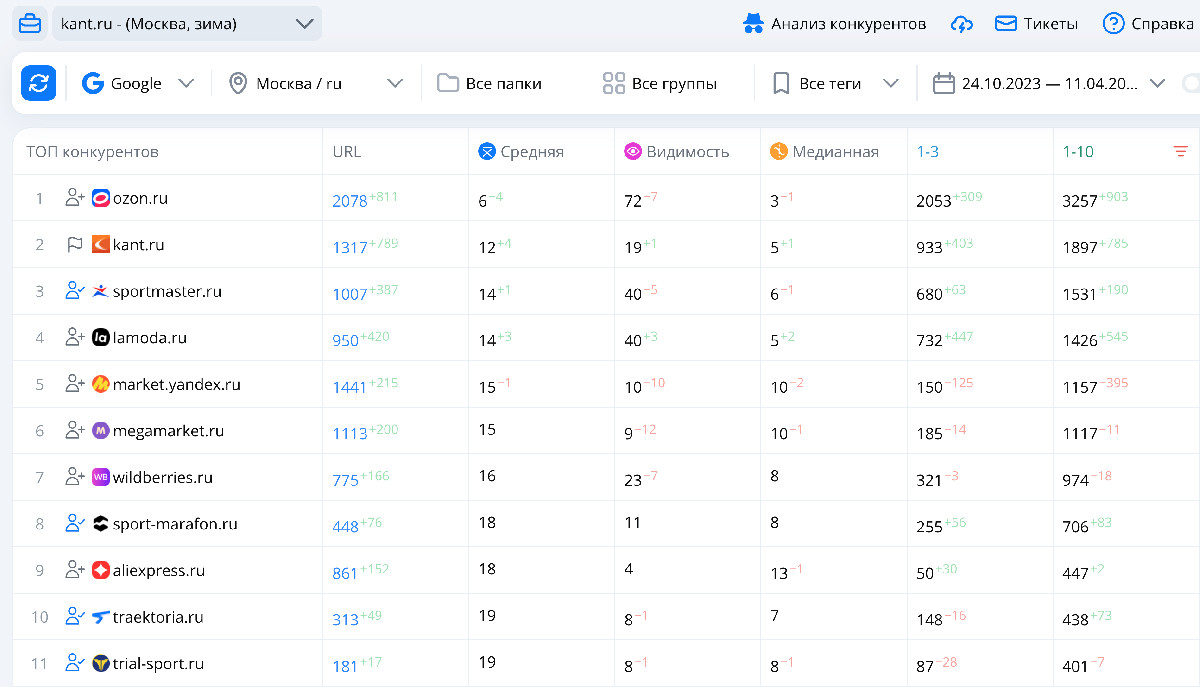Screen dimensions: 1200x687
Task: Click the market.yandex.ru favicon
Action: pyautogui.click(x=101, y=384)
